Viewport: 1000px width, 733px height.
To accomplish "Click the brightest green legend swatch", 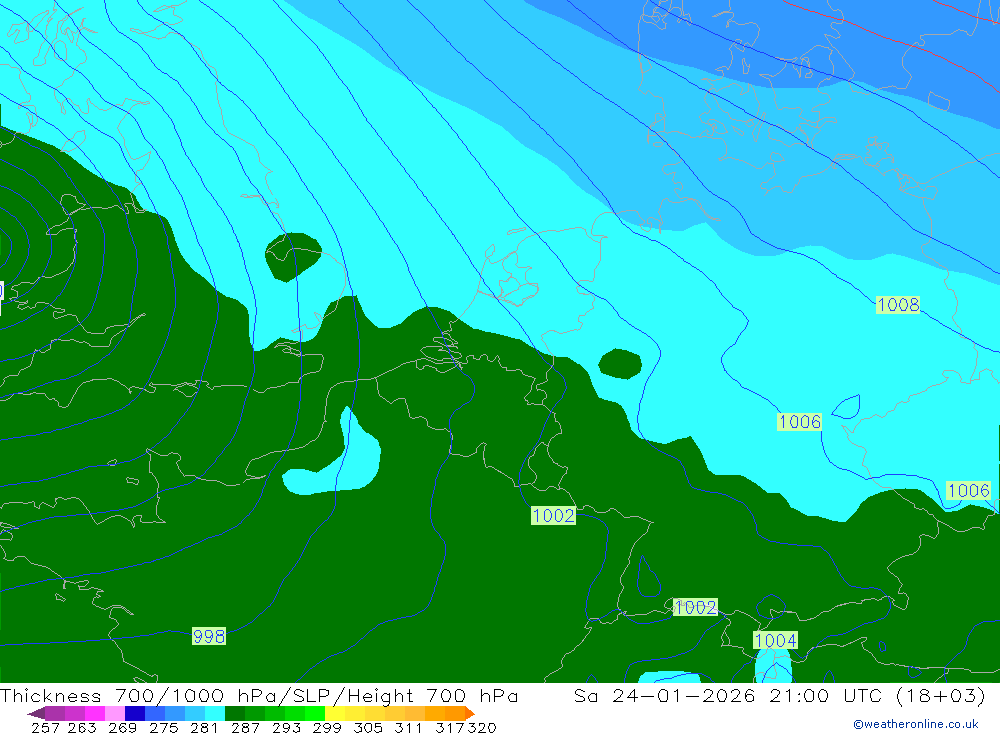I will pos(315,713).
